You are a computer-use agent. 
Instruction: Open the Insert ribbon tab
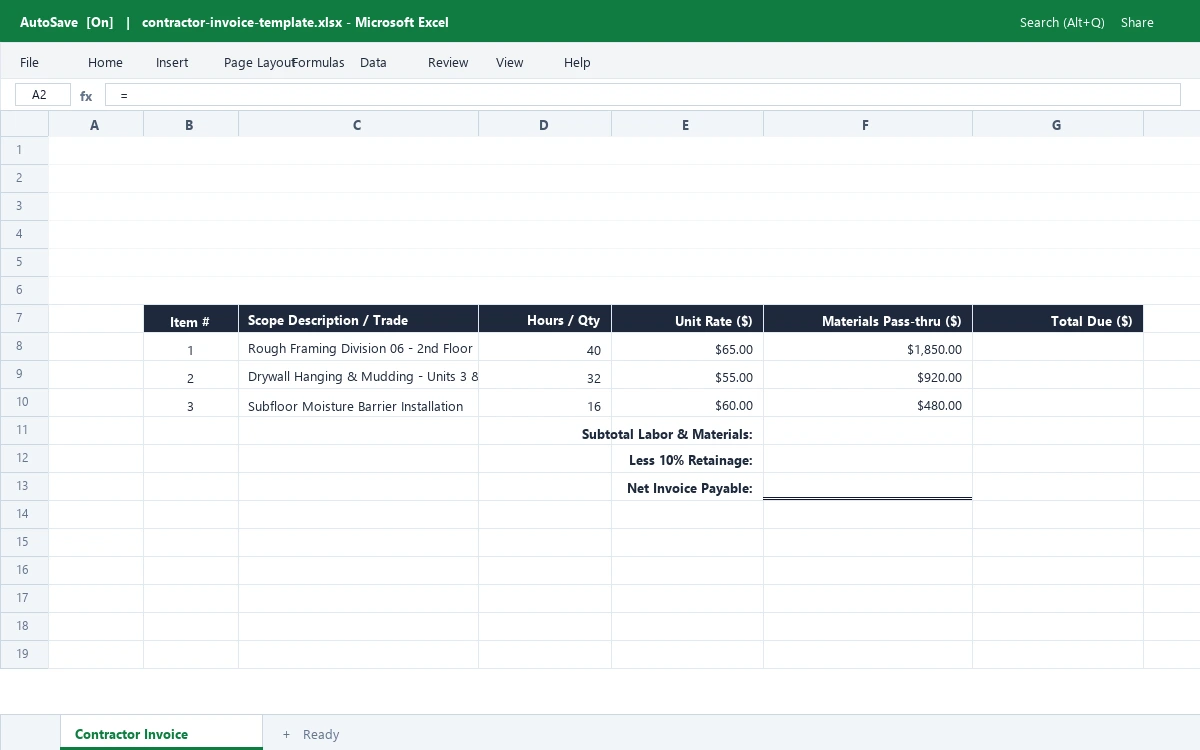point(172,62)
